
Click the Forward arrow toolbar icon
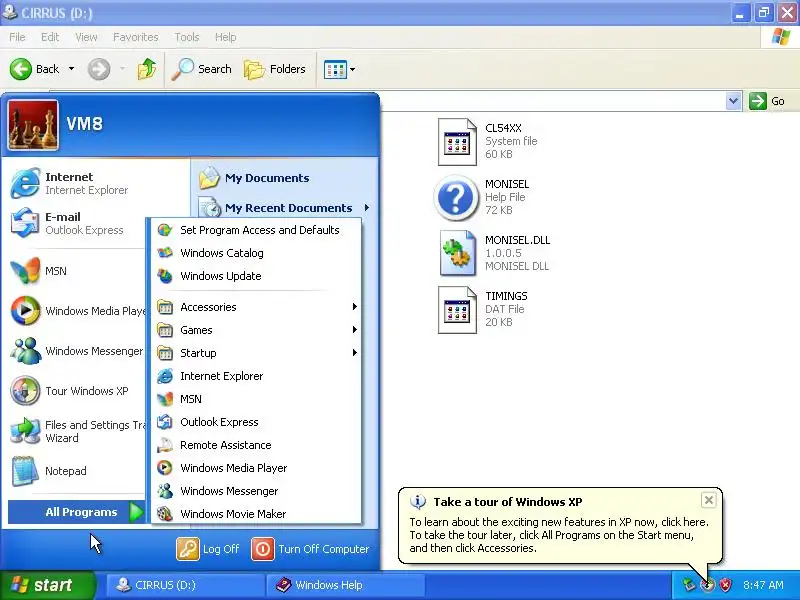[99, 69]
